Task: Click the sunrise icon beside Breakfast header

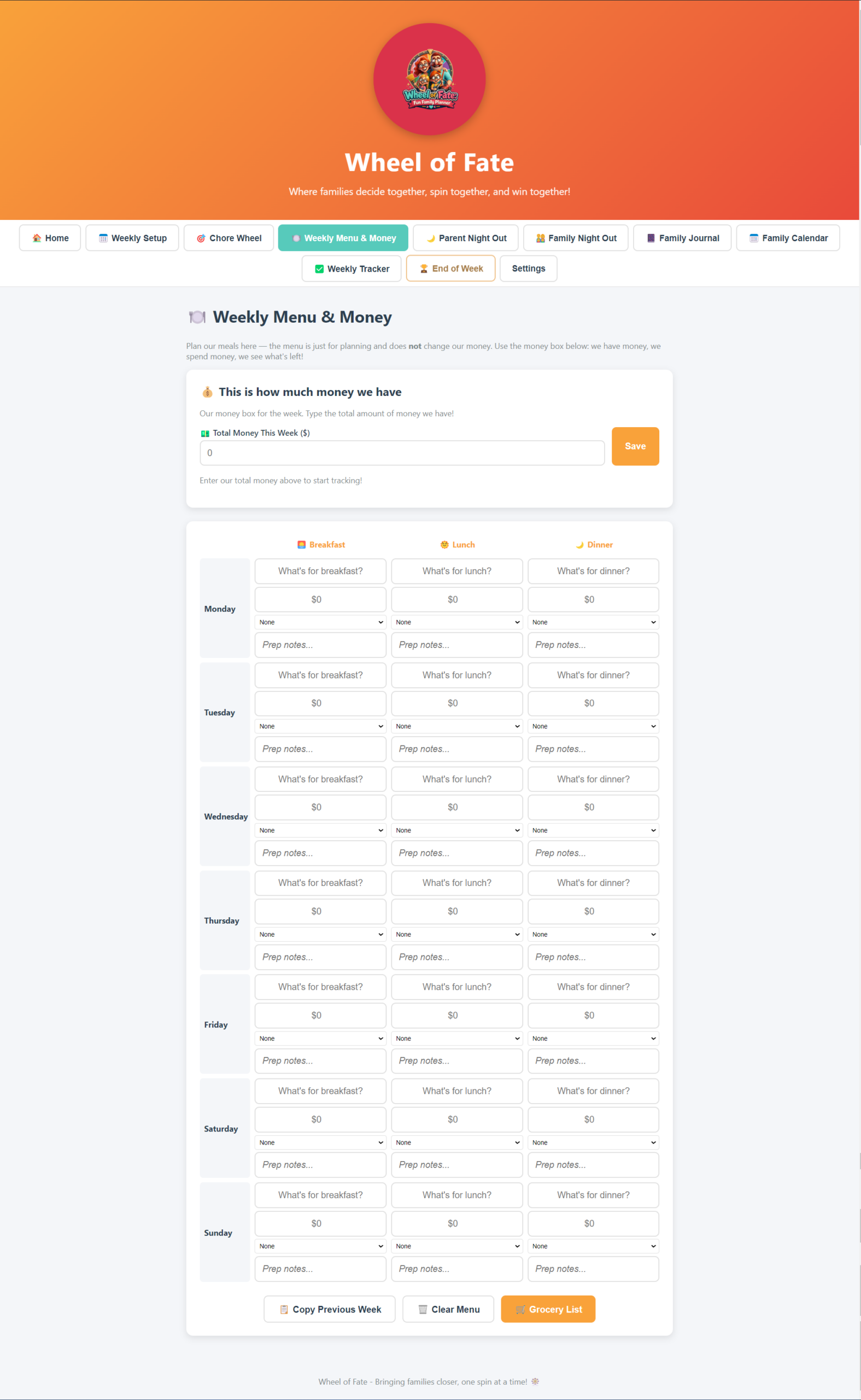Action: pyautogui.click(x=302, y=545)
